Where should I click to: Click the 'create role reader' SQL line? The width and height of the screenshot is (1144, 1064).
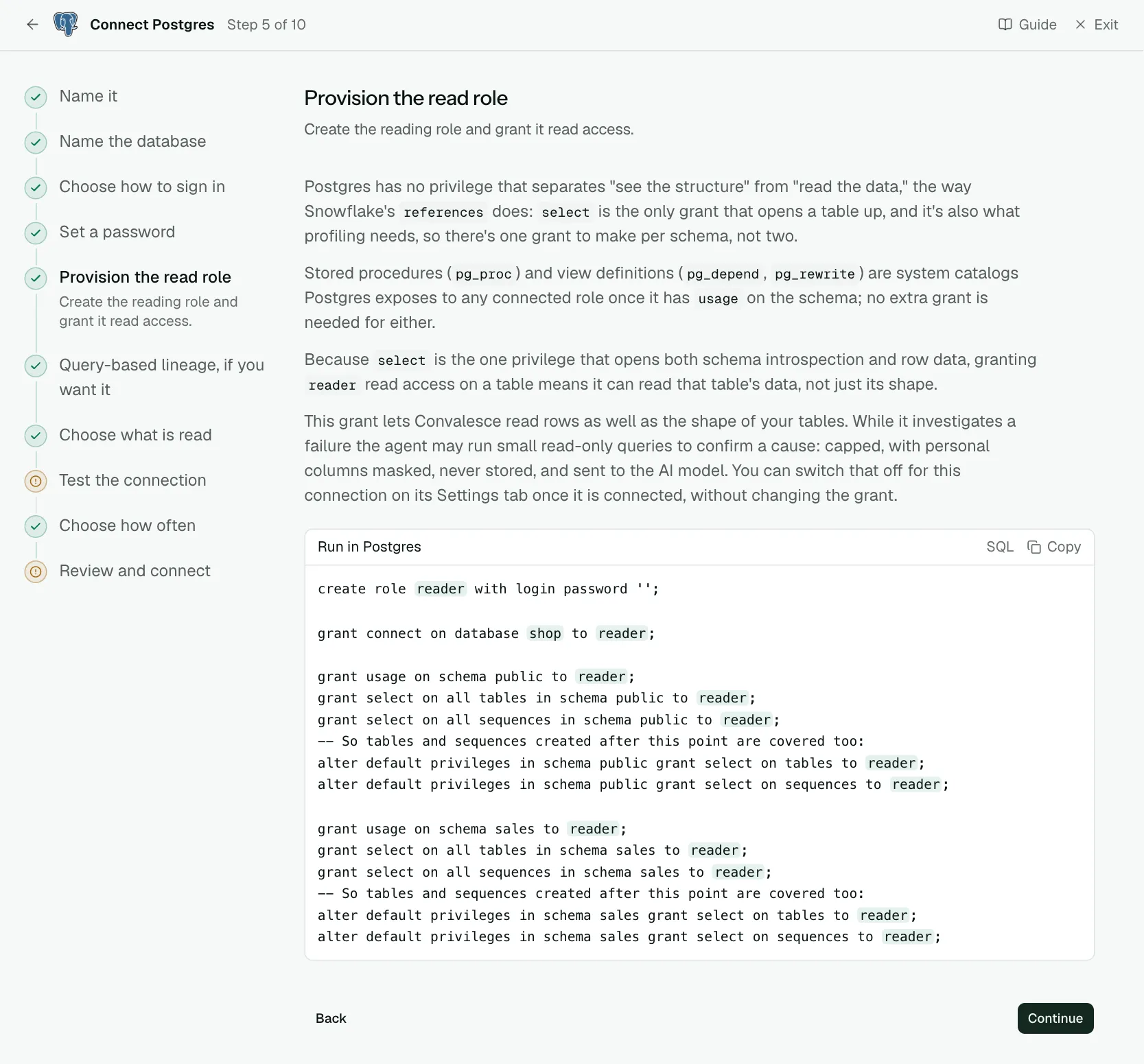[x=488, y=589]
